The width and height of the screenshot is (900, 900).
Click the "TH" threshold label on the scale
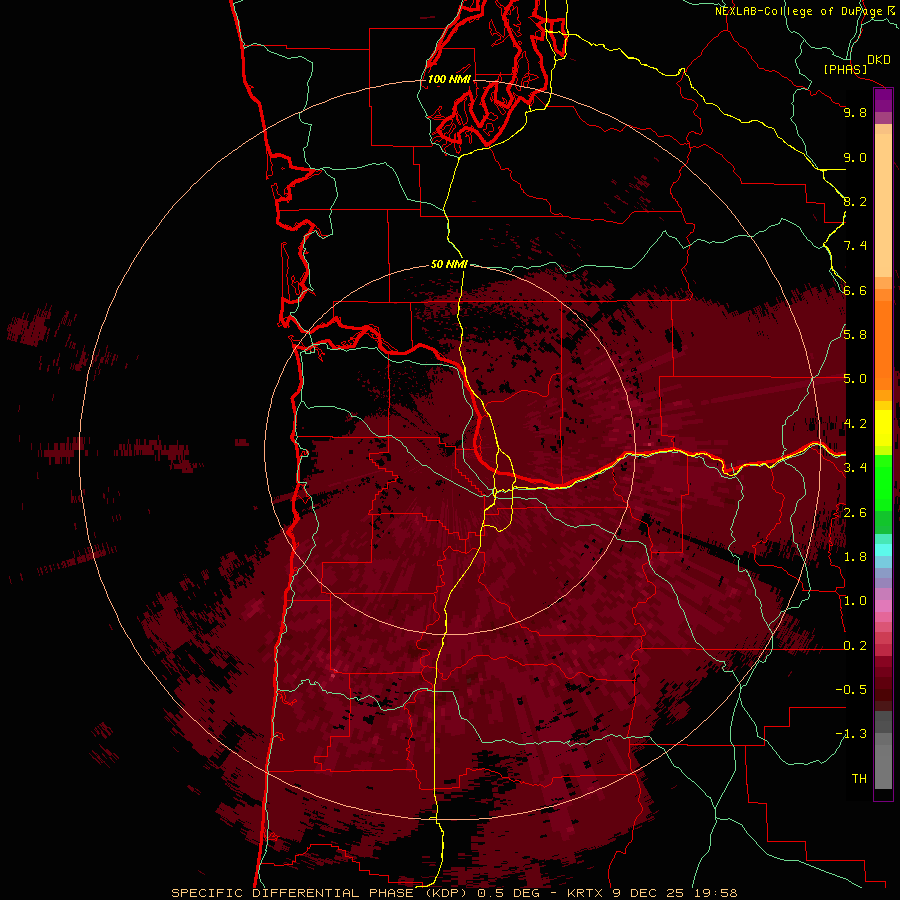[859, 779]
